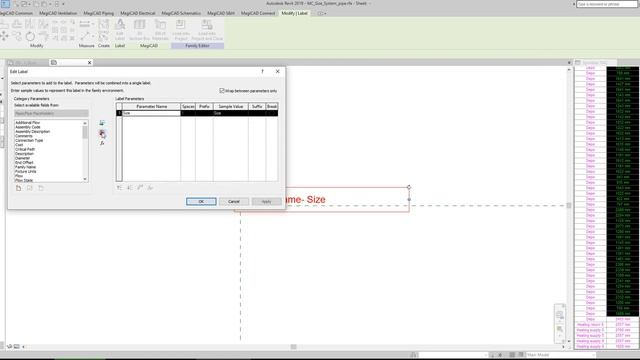Click fx formula icon beneath Label Parameters table
Screen dimensions: 640x360
pos(150,188)
